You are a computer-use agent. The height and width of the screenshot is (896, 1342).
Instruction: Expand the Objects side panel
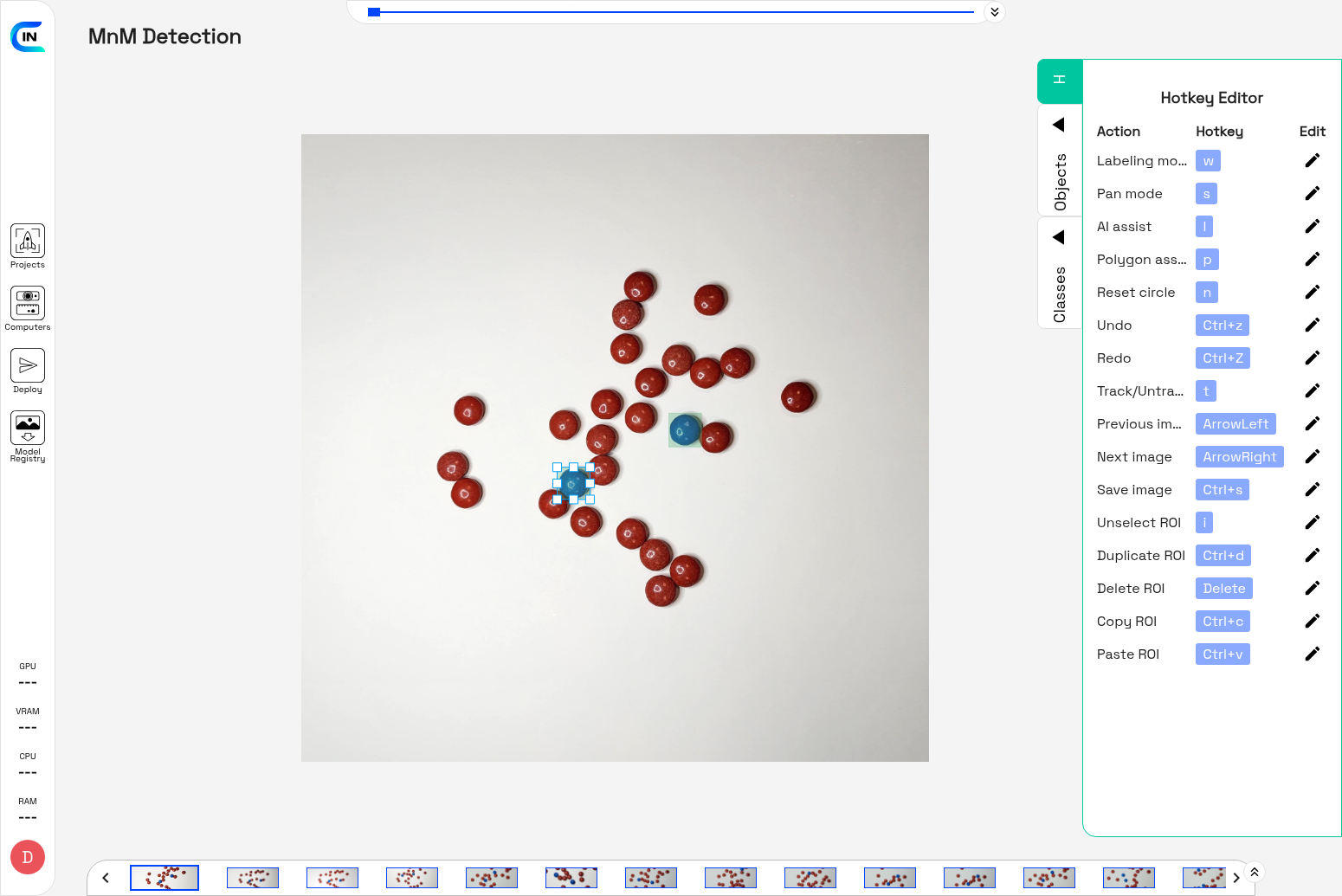1059,160
